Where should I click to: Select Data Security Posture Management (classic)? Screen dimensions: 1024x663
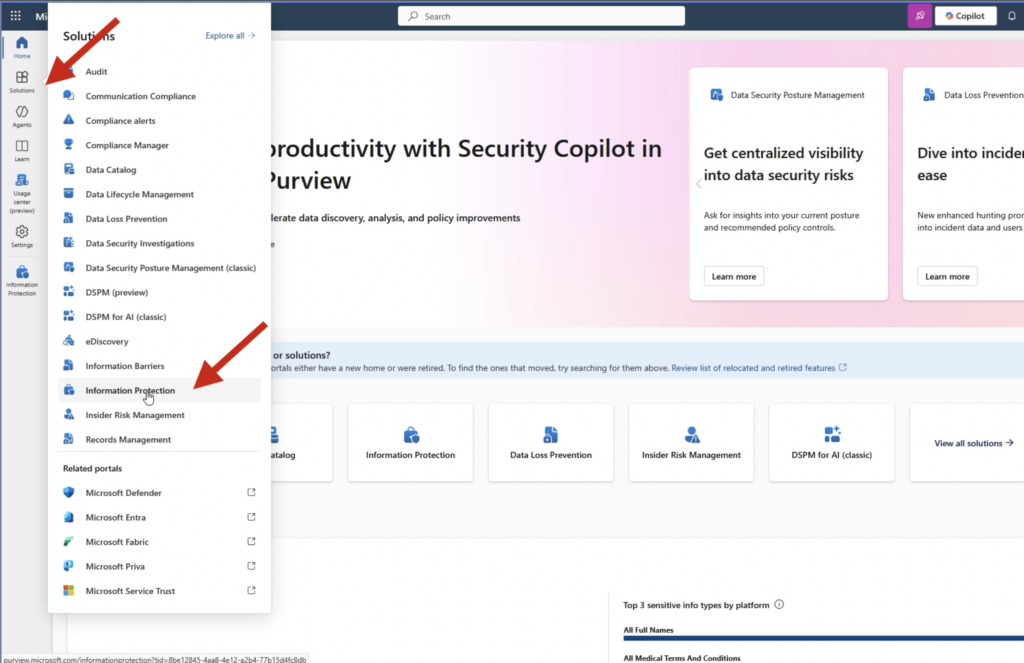159,268
